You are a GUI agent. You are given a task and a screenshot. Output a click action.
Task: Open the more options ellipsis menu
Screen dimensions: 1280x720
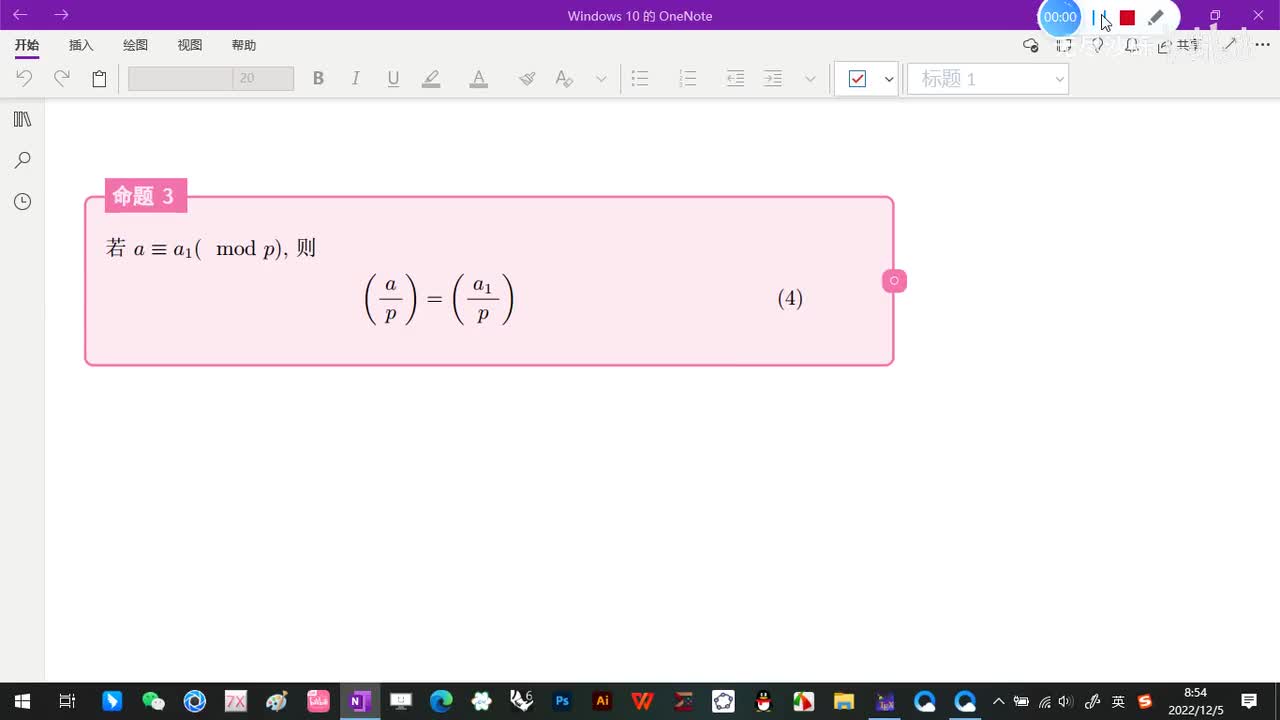click(1262, 45)
